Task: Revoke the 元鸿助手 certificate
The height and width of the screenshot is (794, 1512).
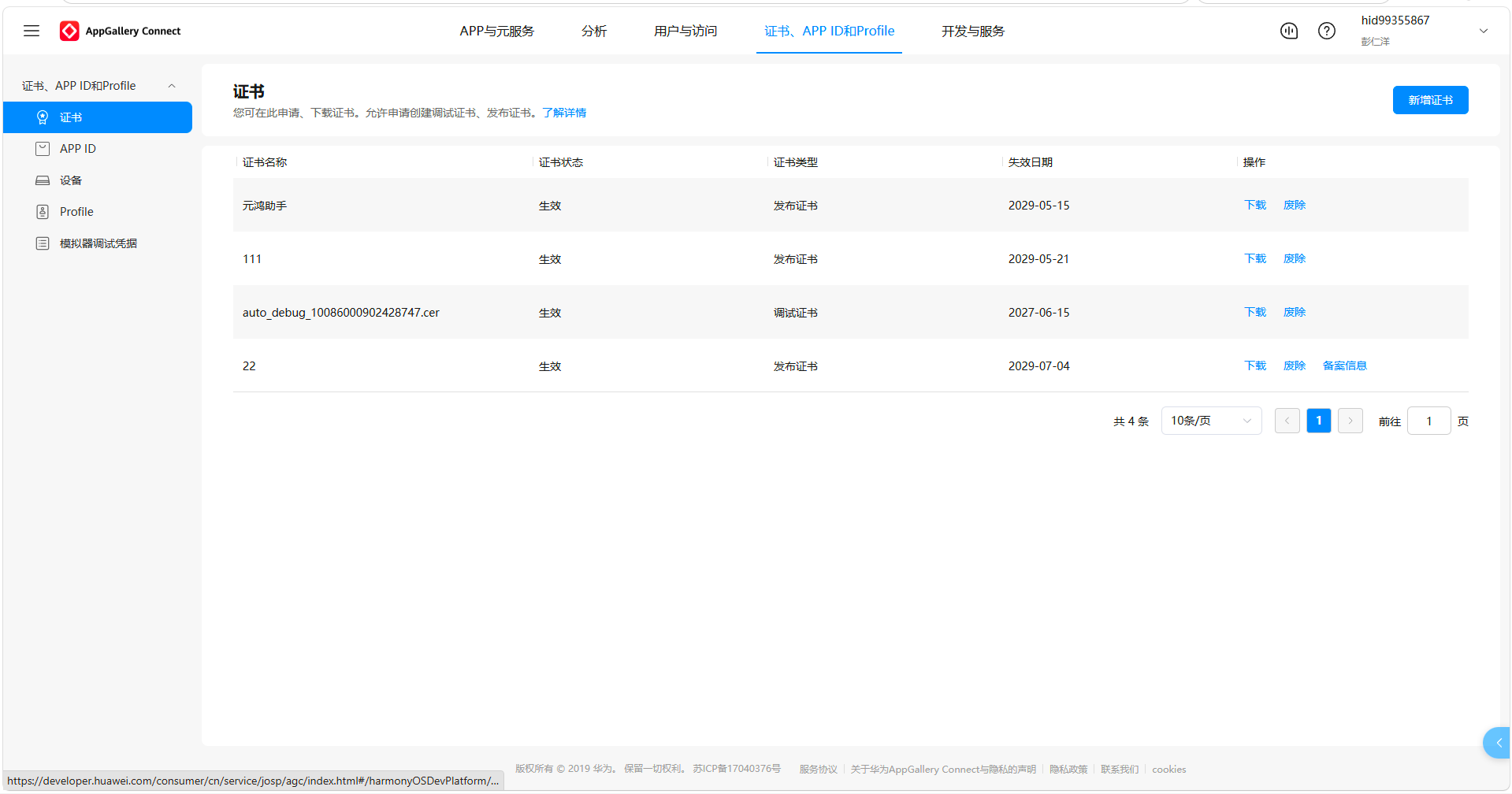Action: [1295, 205]
